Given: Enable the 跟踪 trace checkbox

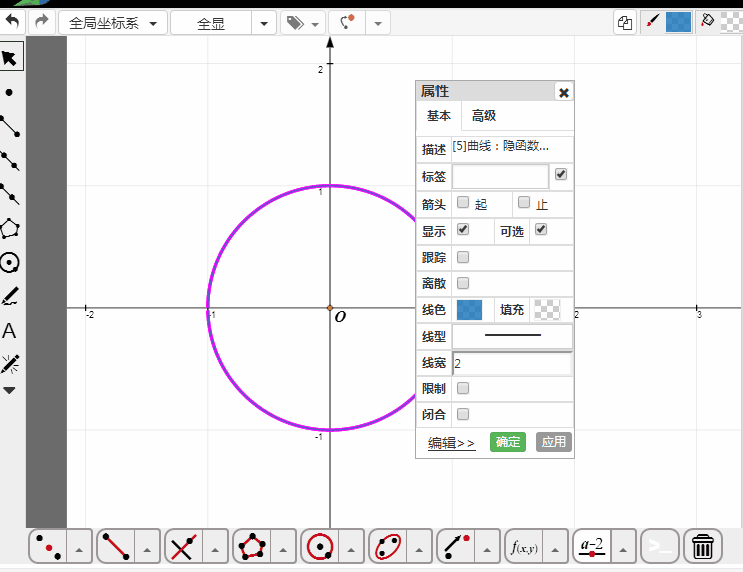Looking at the screenshot, I should click(463, 257).
